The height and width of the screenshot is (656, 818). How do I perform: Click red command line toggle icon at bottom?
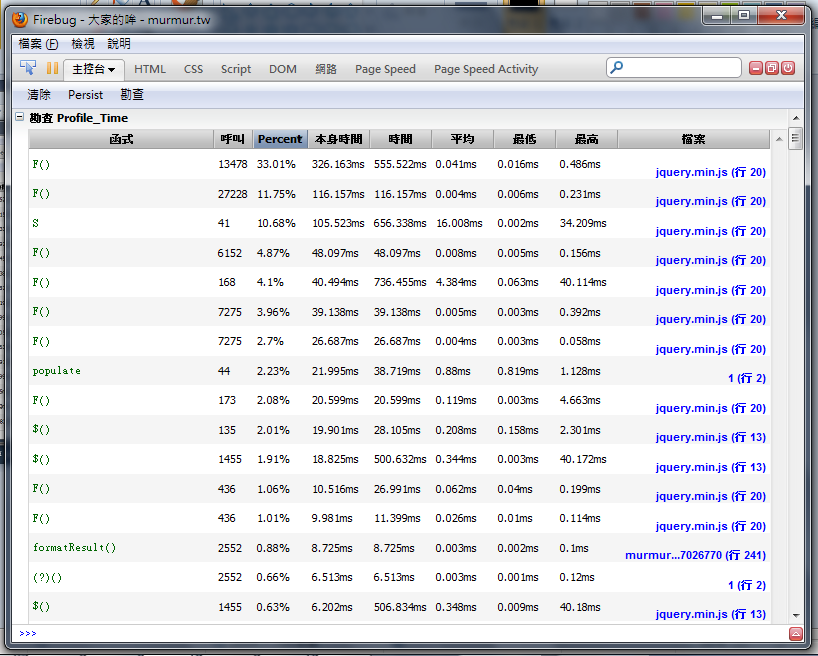click(796, 634)
